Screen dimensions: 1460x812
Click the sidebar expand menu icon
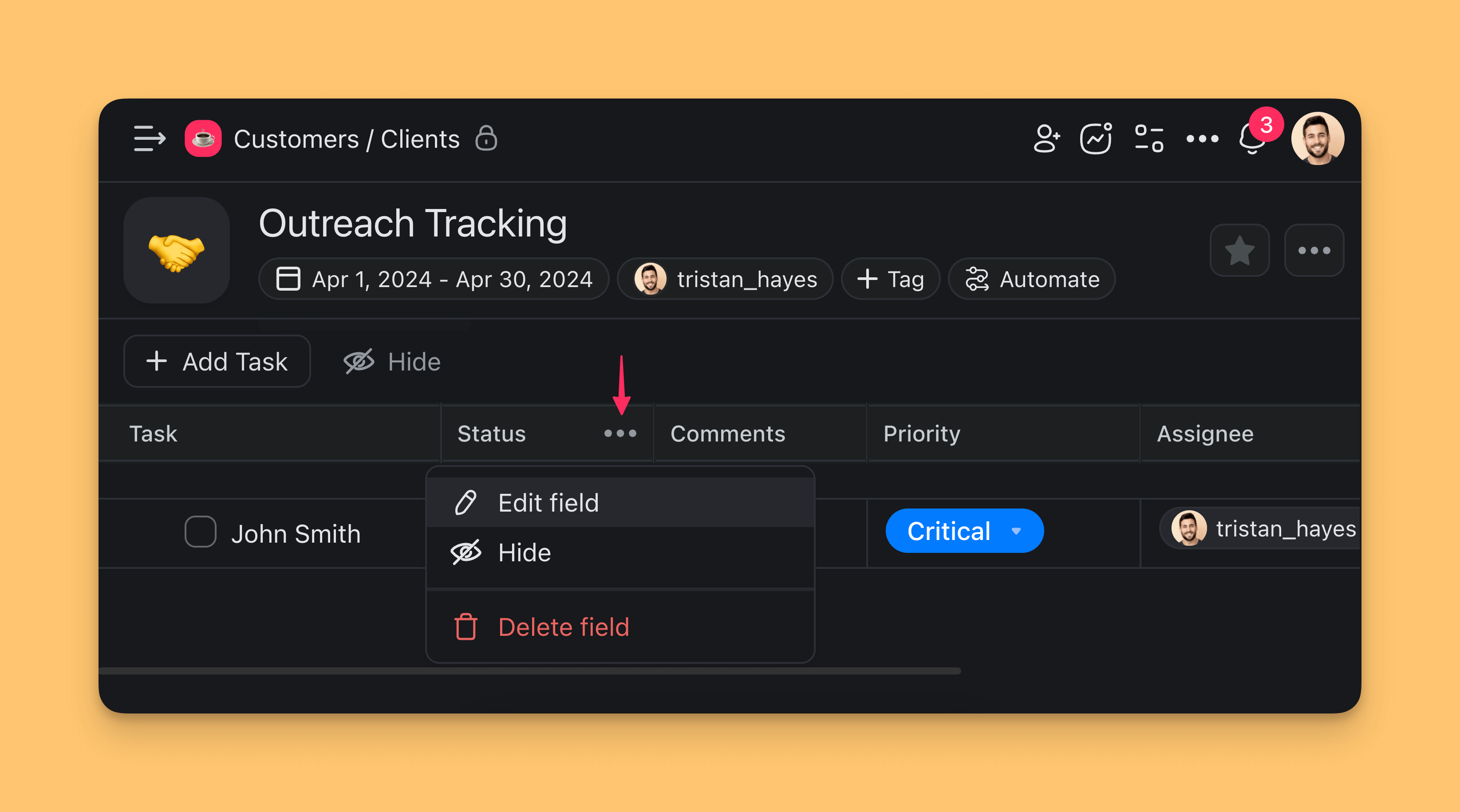coord(149,139)
